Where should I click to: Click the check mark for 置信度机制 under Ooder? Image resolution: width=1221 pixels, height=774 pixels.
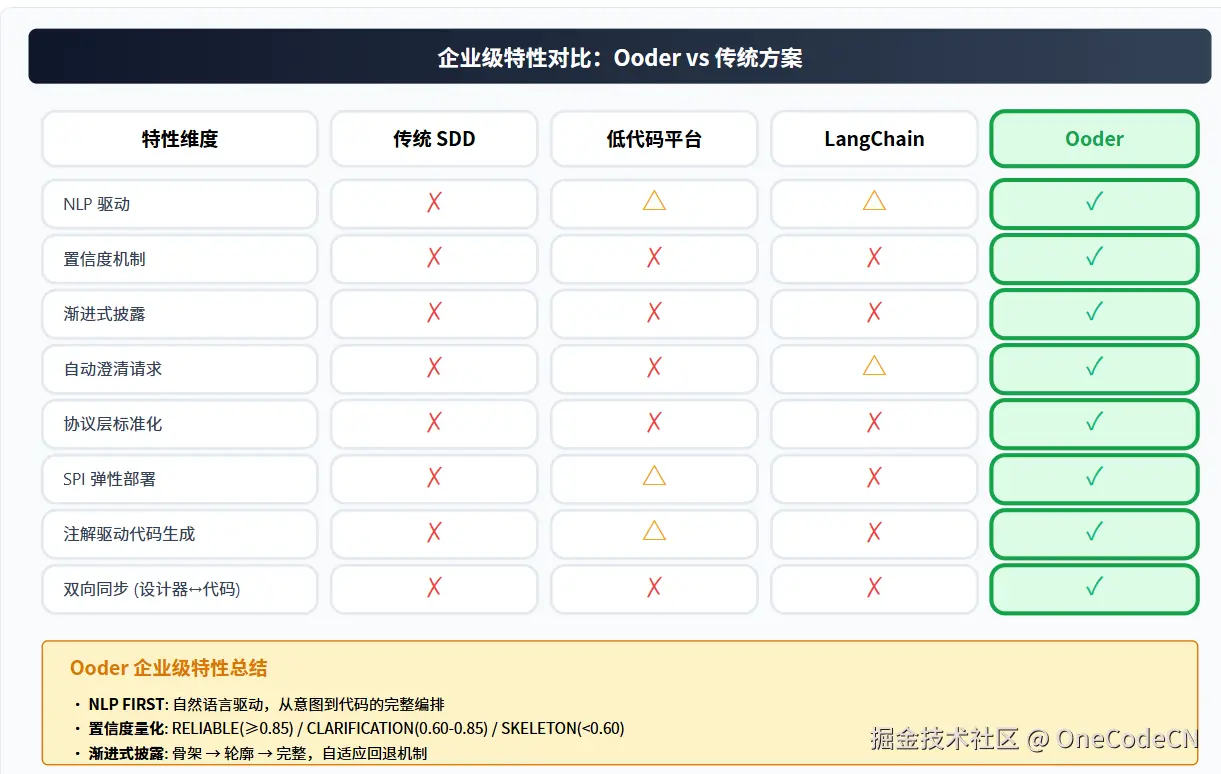pyautogui.click(x=1094, y=257)
